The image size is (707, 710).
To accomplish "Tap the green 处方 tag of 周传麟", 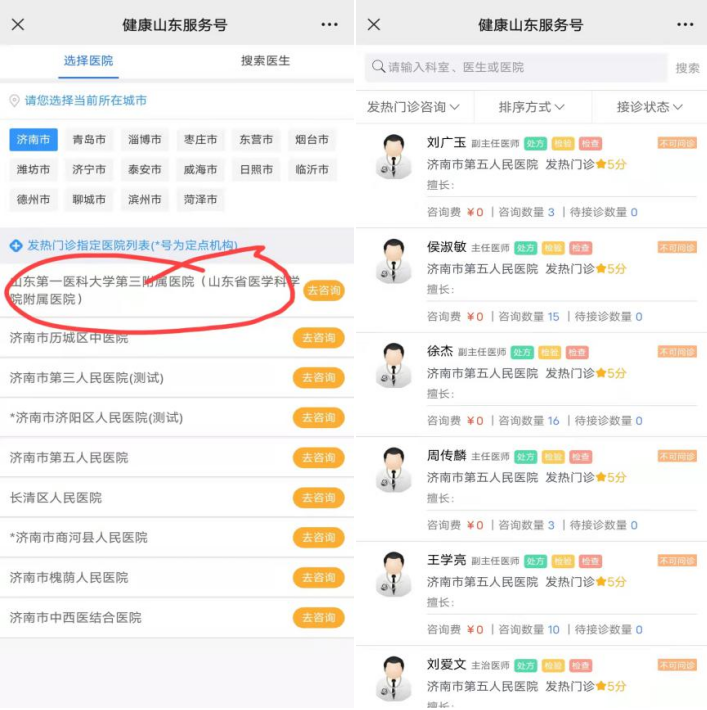I will click(525, 457).
